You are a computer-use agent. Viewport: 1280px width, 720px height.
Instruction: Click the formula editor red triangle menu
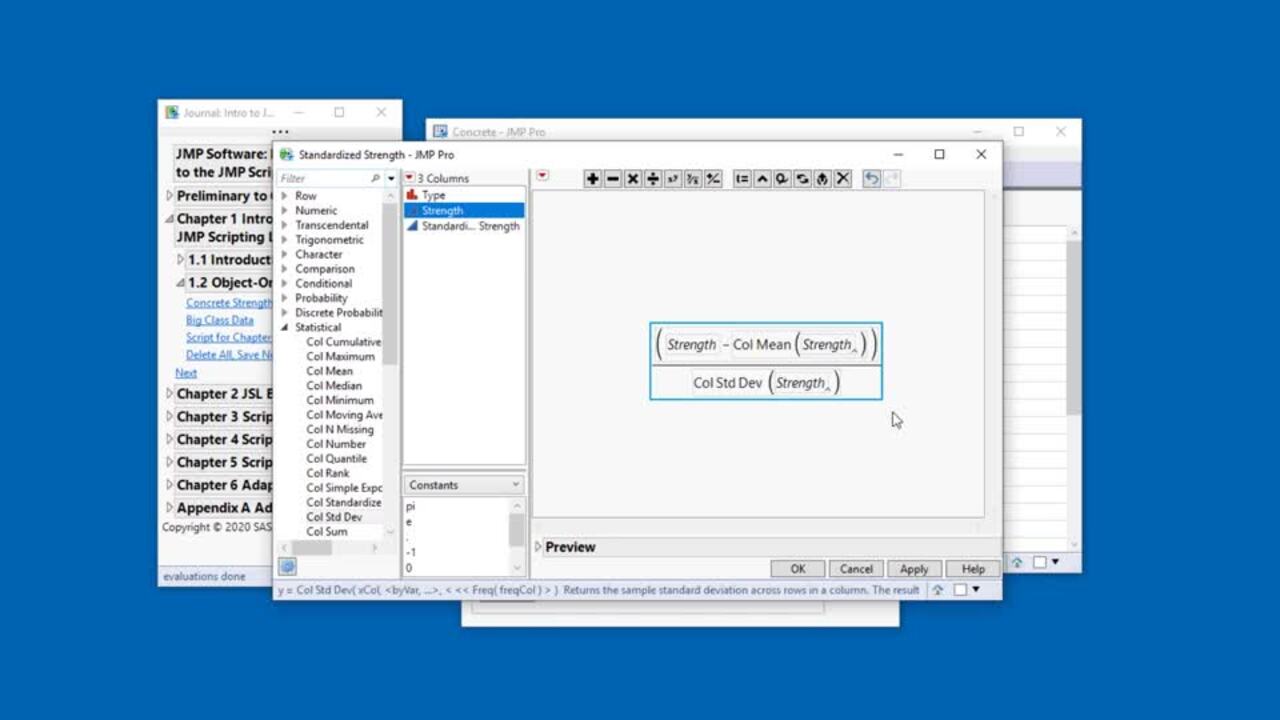[542, 176]
